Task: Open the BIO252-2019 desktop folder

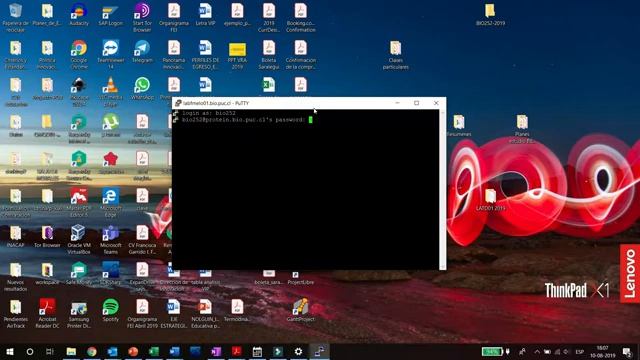Action: [x=490, y=15]
